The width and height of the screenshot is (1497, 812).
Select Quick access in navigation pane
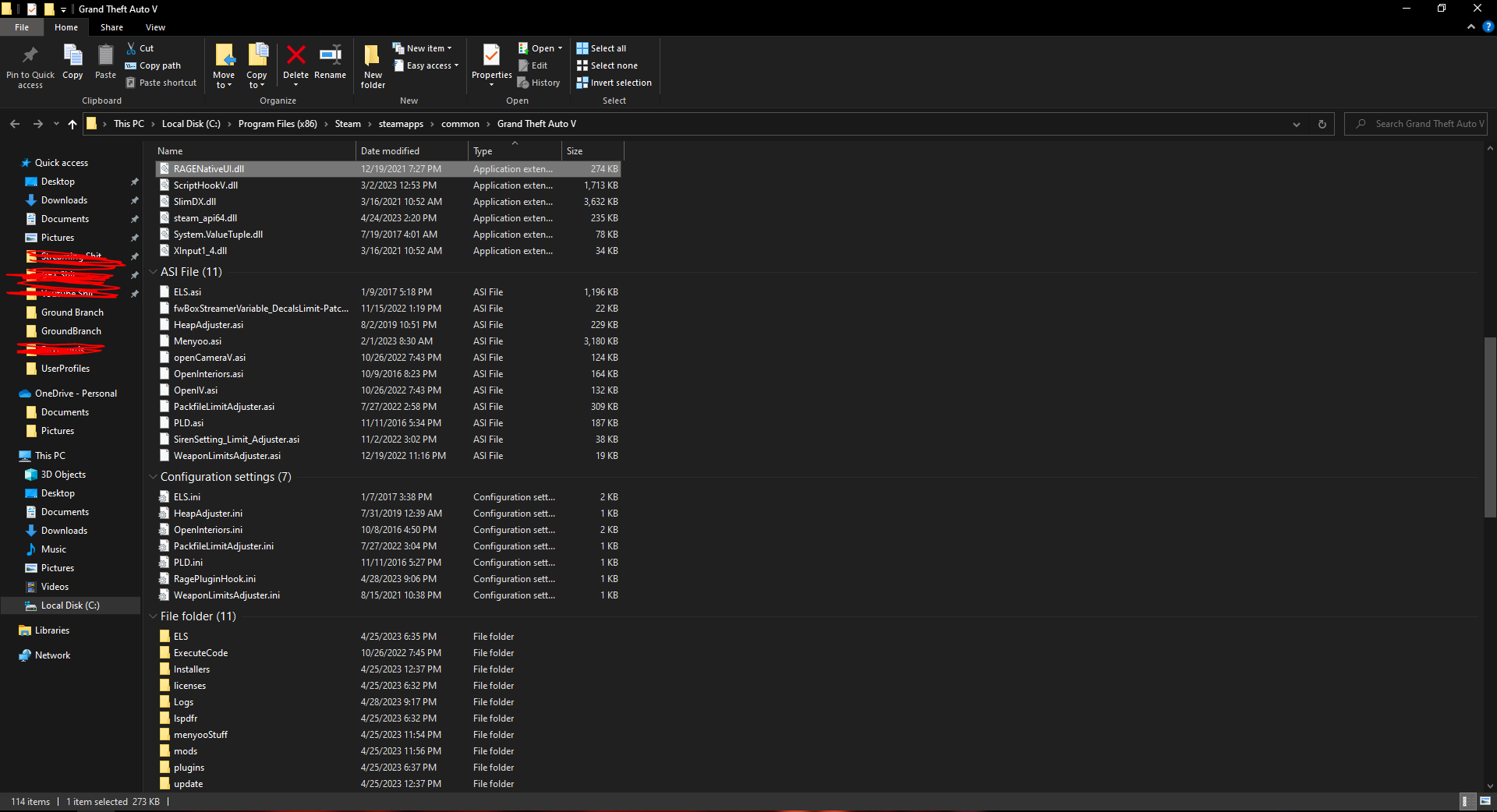coord(62,163)
